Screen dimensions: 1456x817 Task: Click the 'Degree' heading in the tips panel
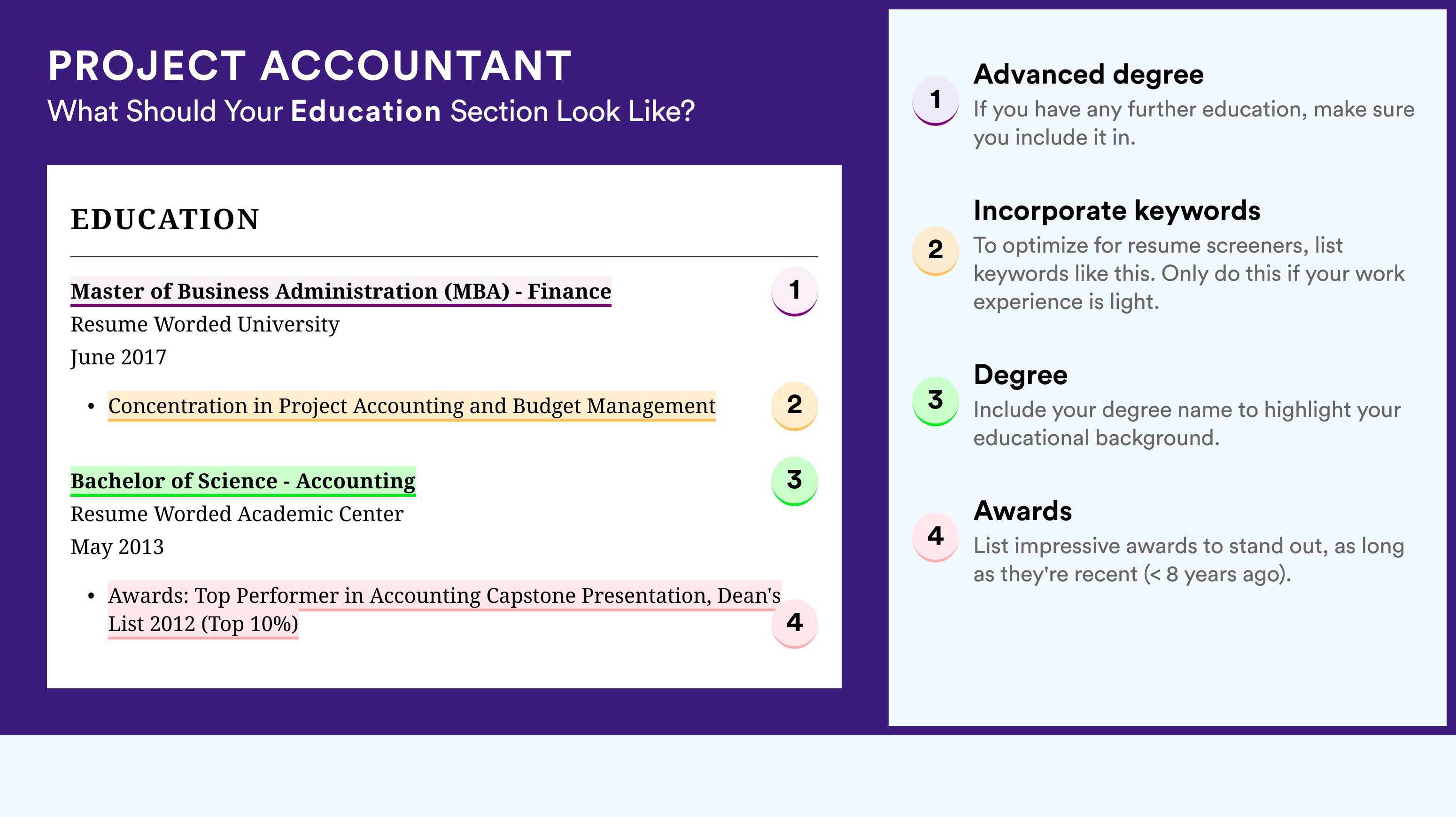(x=1020, y=375)
